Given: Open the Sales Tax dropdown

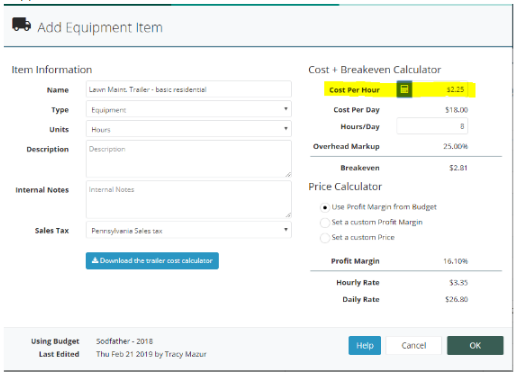Looking at the screenshot, I should point(189,230).
